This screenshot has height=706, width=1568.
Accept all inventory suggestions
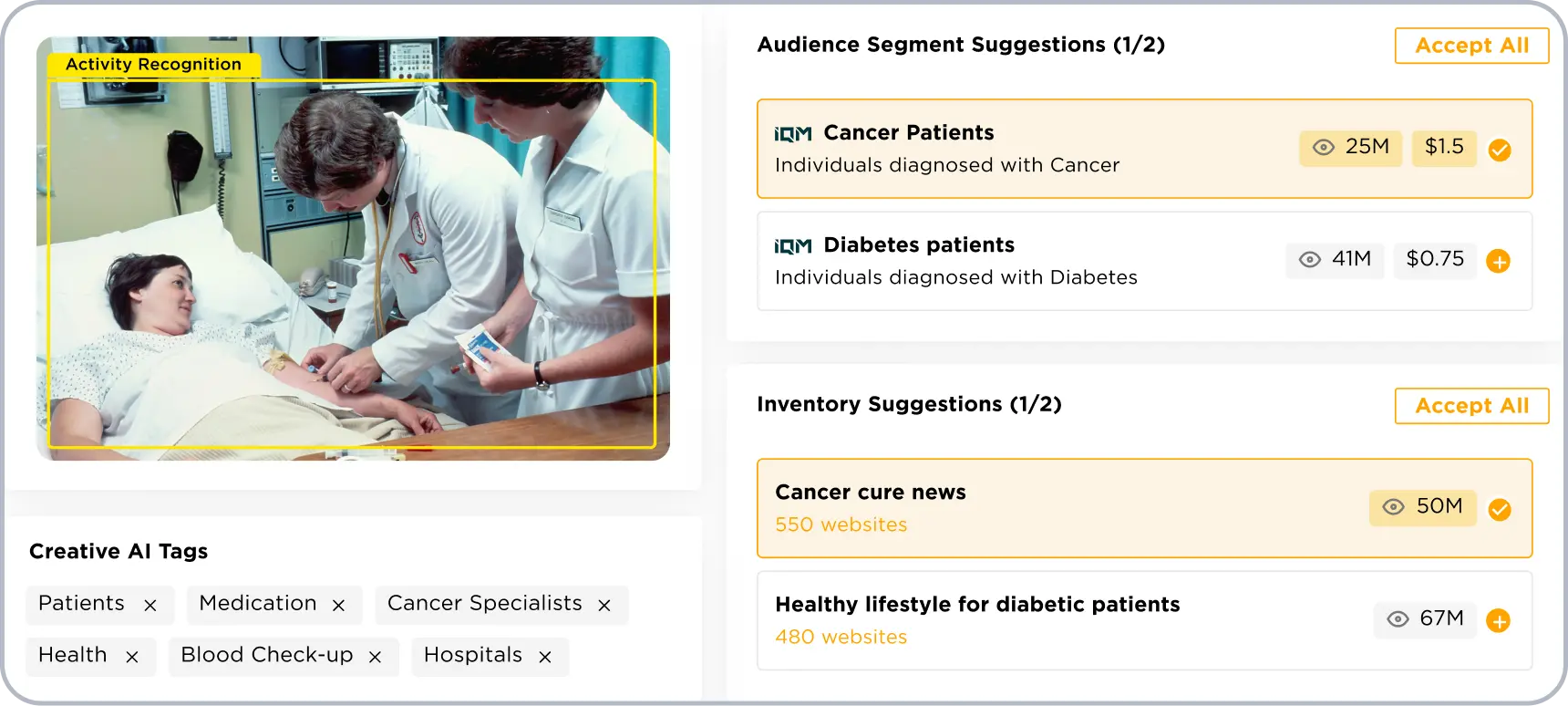[1471, 406]
